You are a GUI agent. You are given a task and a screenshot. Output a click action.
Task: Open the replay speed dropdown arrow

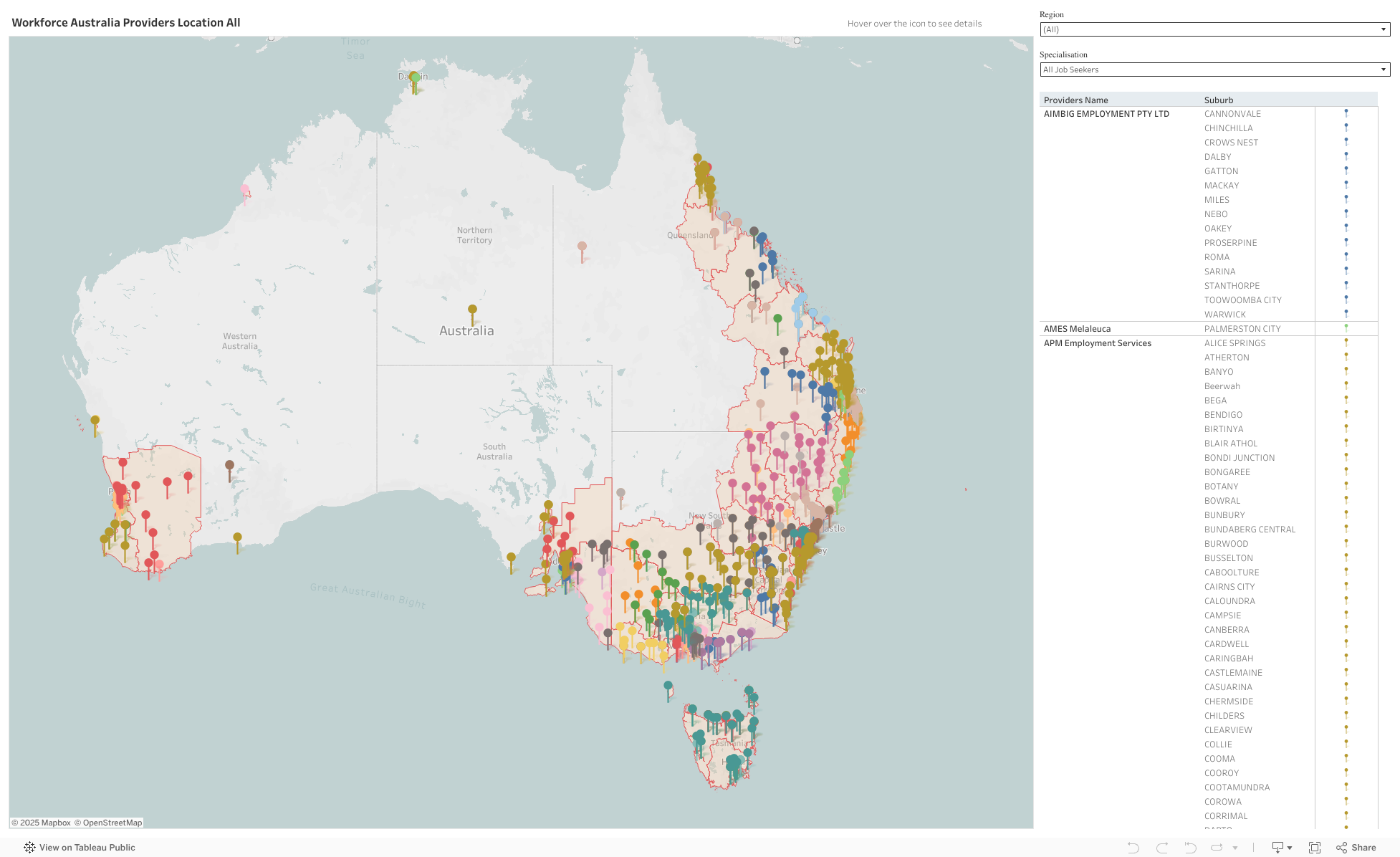pos(1235,848)
